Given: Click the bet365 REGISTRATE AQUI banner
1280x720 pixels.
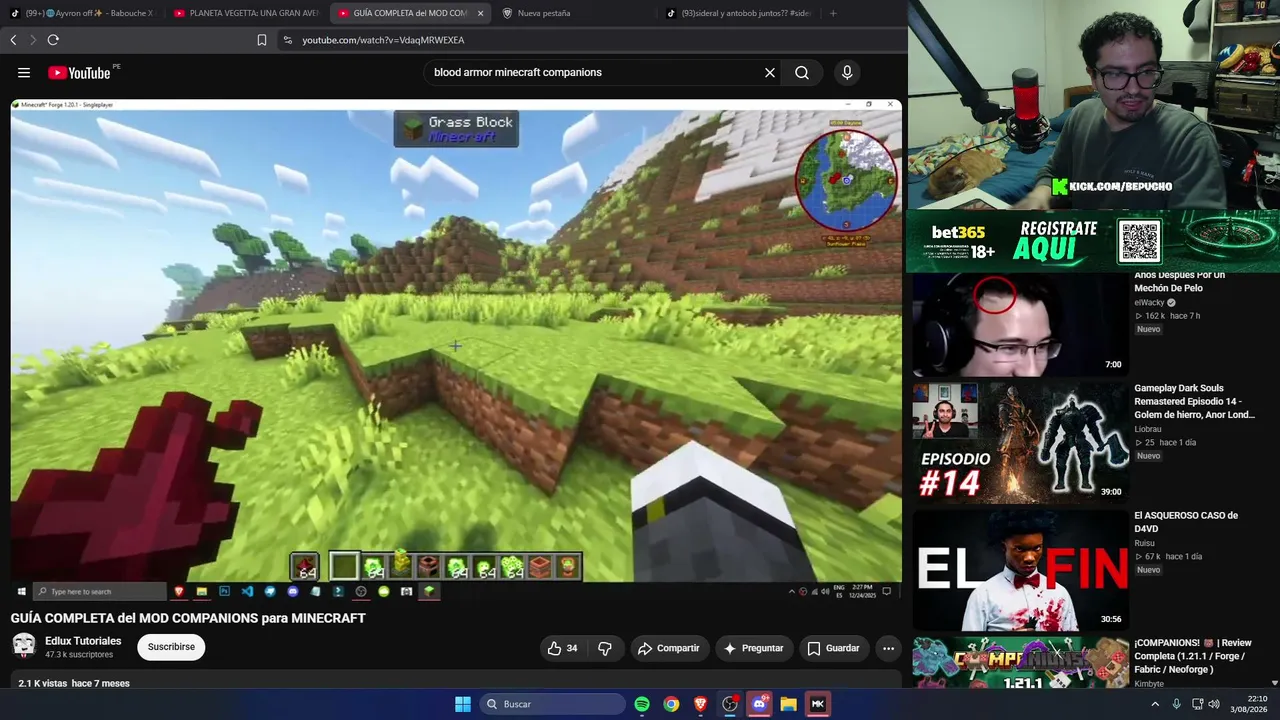Looking at the screenshot, I should coord(1092,241).
